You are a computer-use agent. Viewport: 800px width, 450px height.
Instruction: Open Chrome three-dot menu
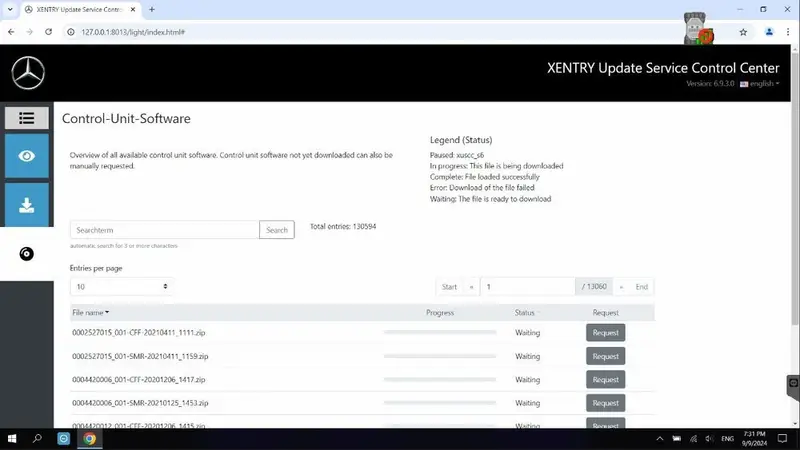click(788, 32)
